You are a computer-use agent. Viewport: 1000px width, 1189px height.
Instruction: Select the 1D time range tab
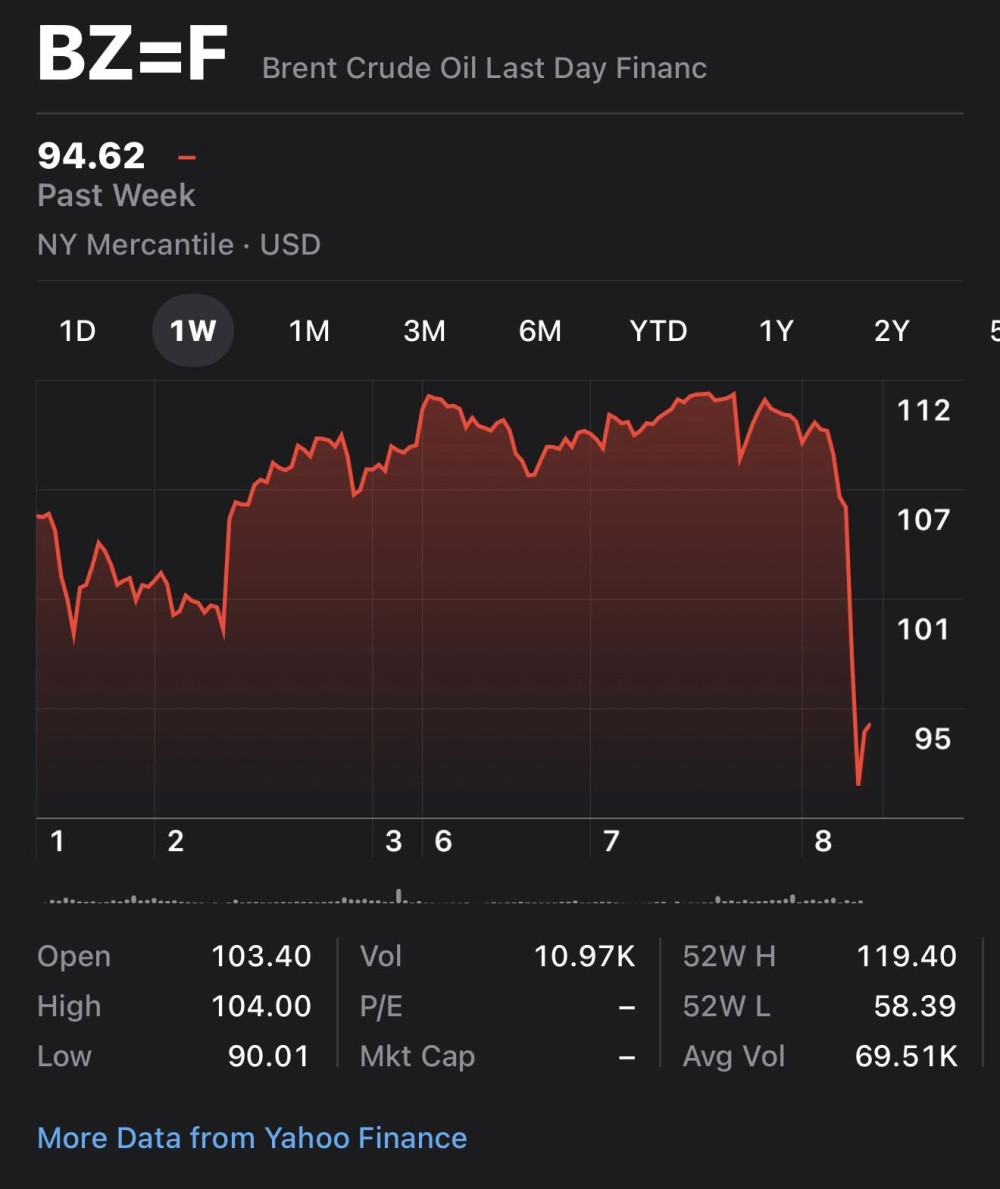[78, 331]
